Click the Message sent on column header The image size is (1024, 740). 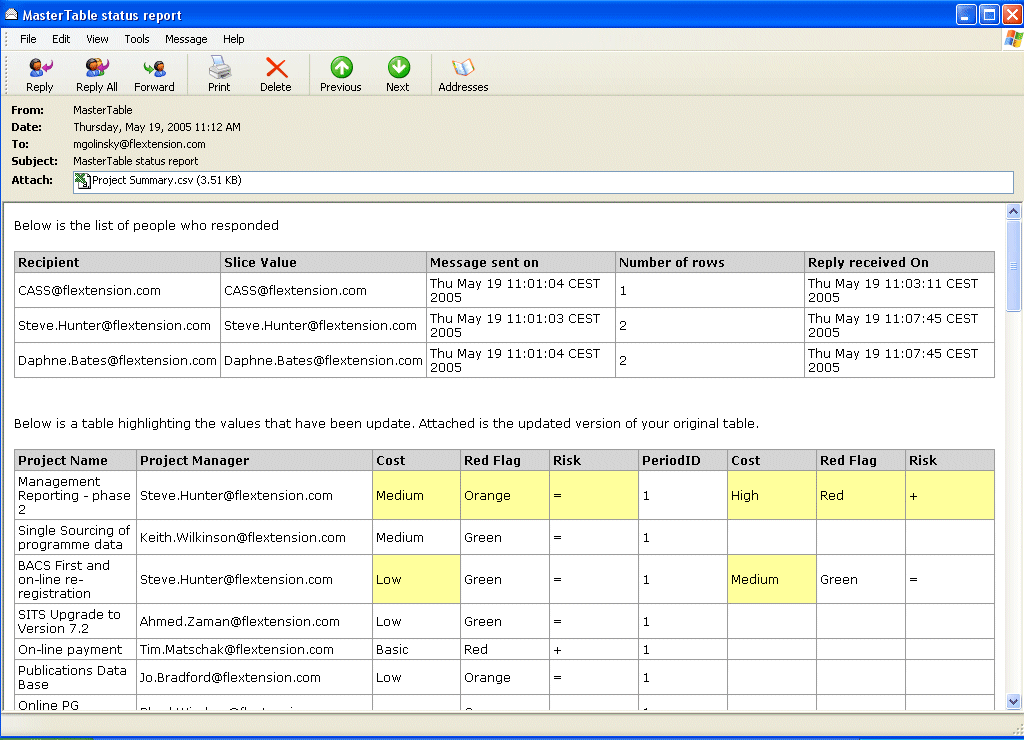pos(520,263)
